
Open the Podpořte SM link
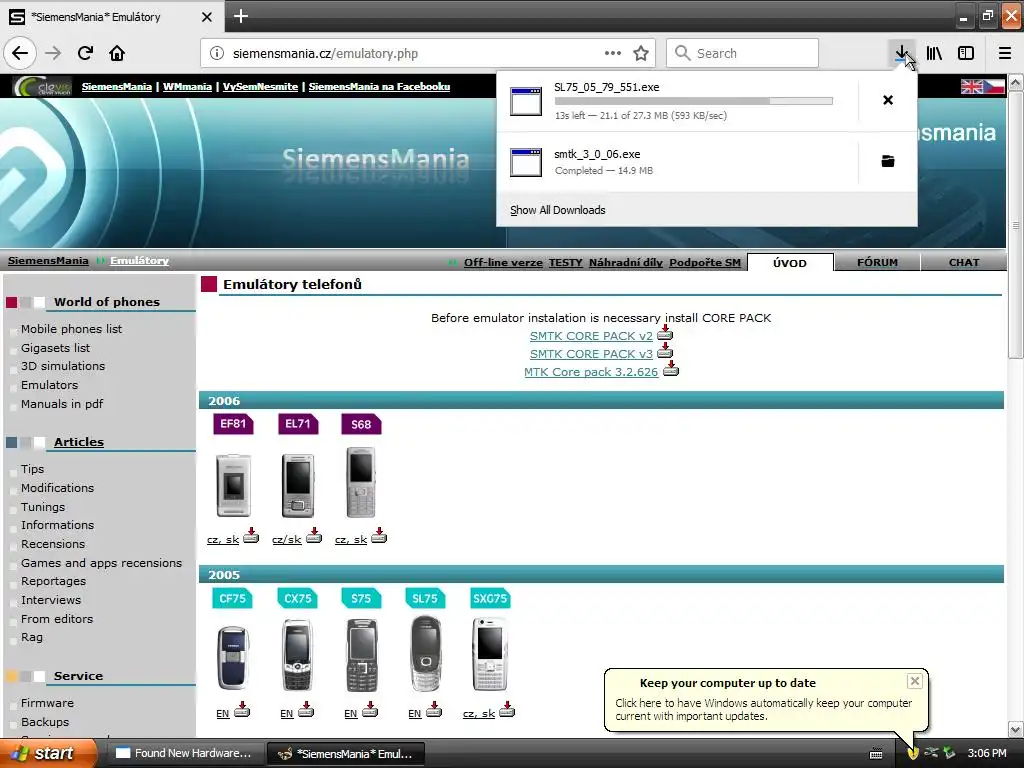[705, 263]
